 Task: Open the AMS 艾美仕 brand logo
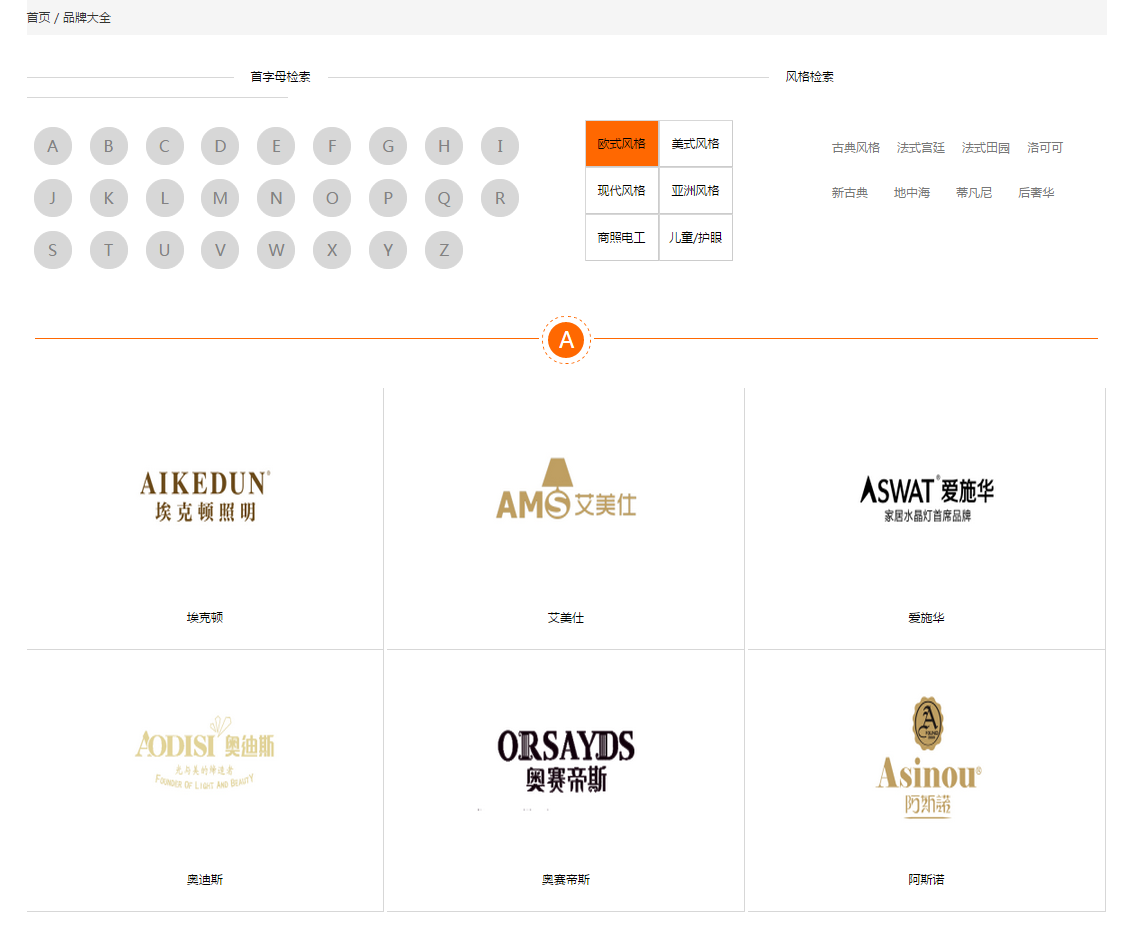click(566, 488)
